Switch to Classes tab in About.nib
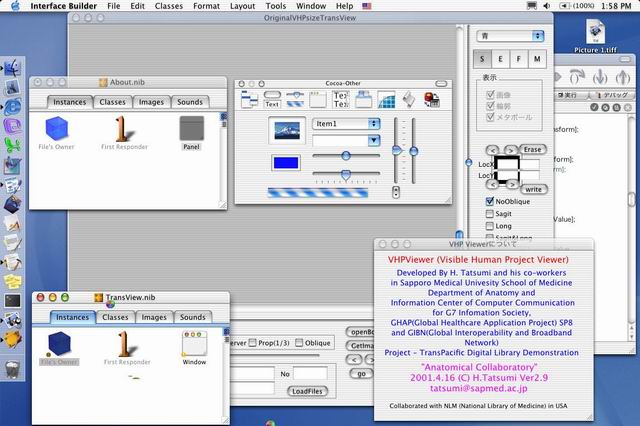Viewport: 640px width, 426px height. point(112,102)
